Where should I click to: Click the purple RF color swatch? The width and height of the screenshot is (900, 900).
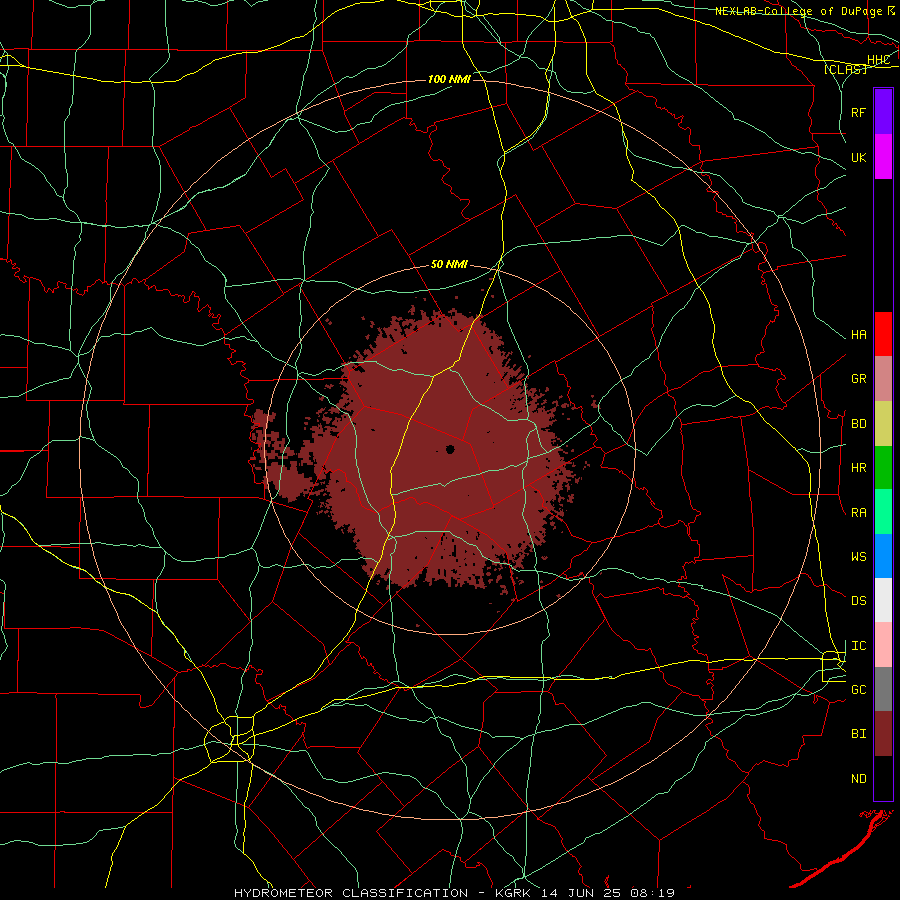click(x=883, y=112)
